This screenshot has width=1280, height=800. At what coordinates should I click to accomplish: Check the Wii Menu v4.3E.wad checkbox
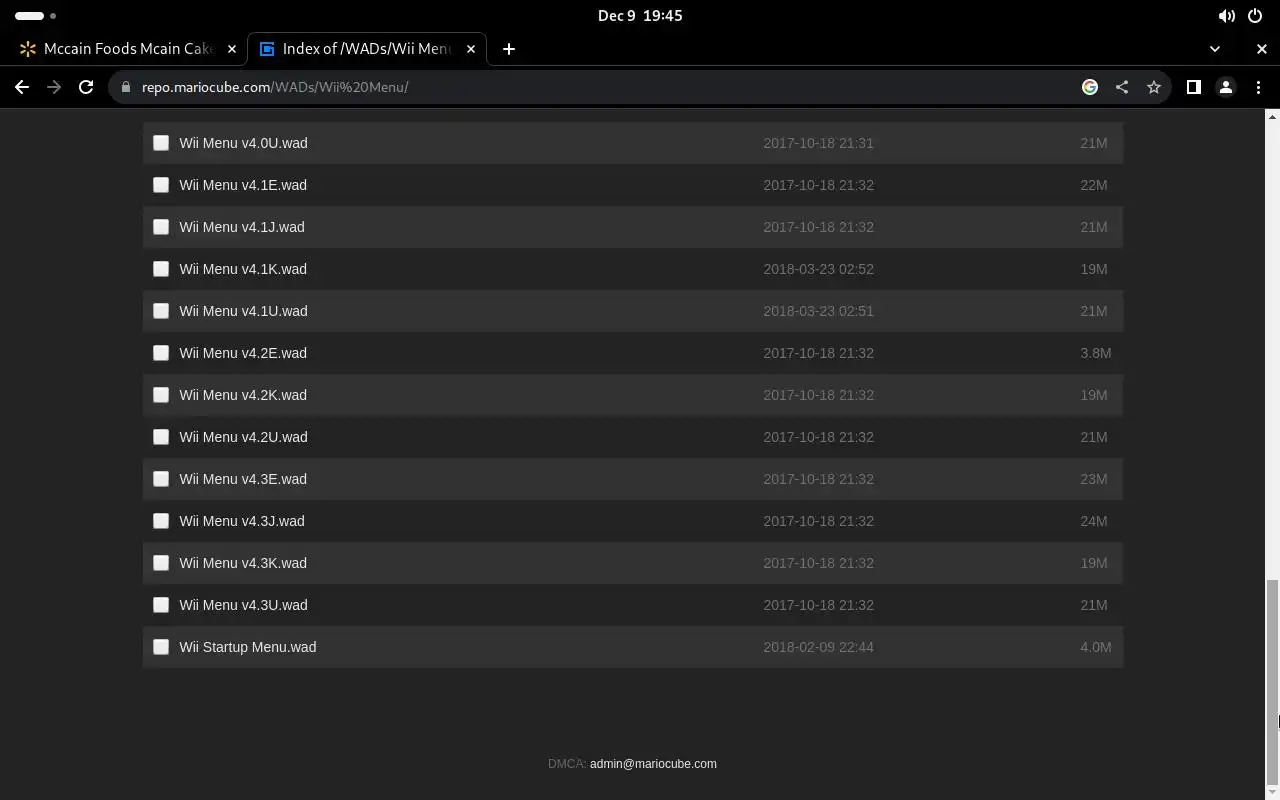tap(161, 479)
